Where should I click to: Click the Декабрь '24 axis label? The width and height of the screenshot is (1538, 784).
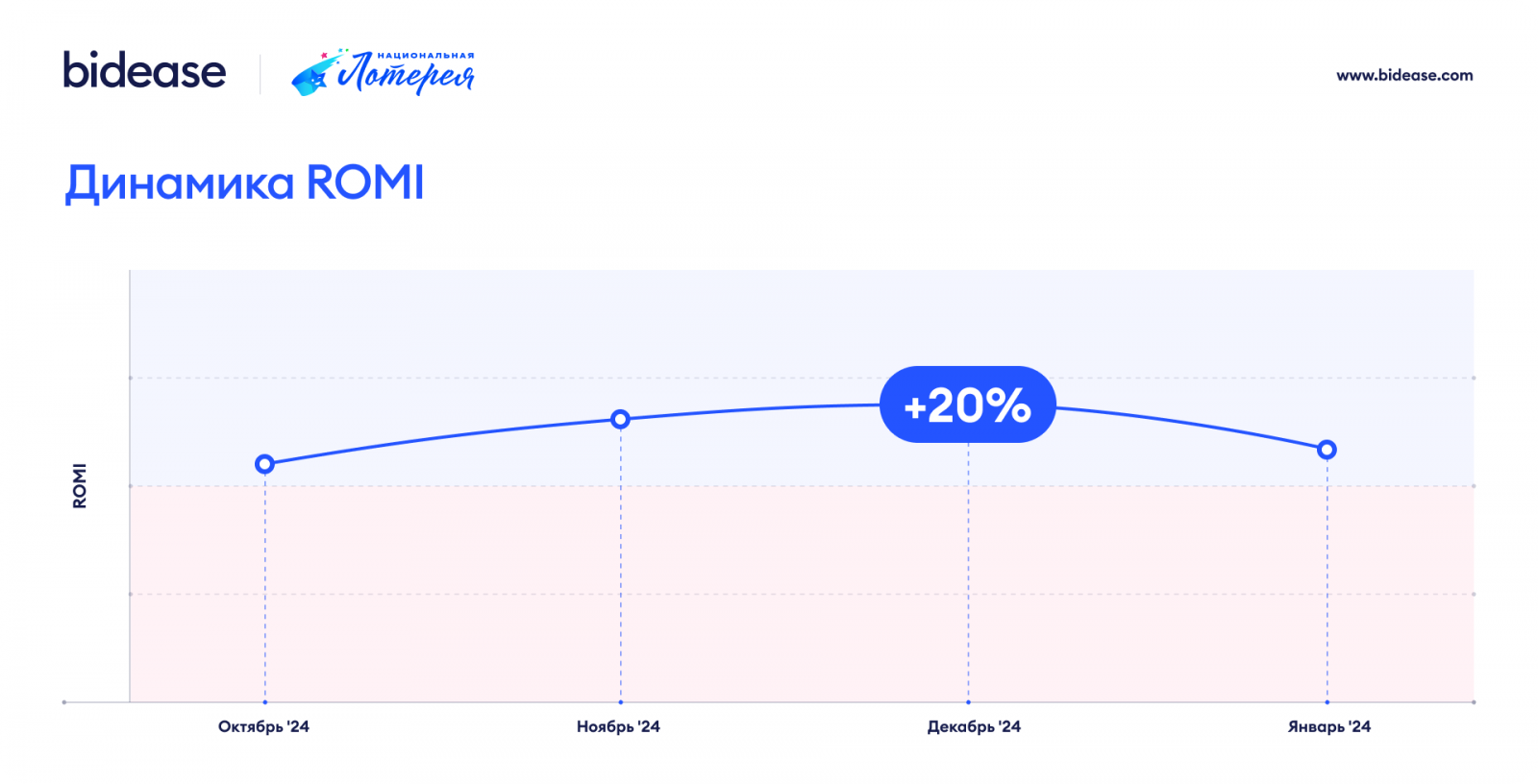pyautogui.click(x=974, y=726)
